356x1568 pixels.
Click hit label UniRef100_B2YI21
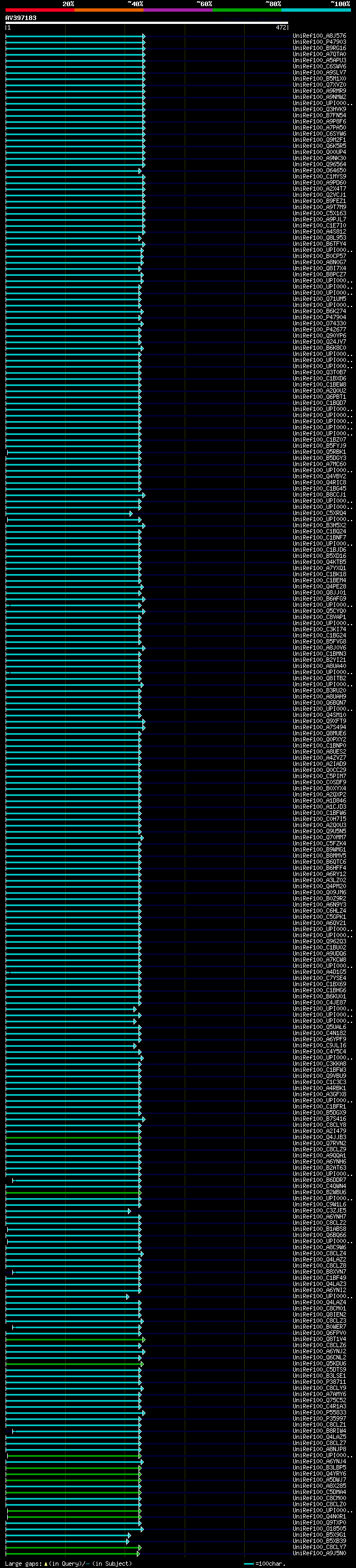pos(319,660)
